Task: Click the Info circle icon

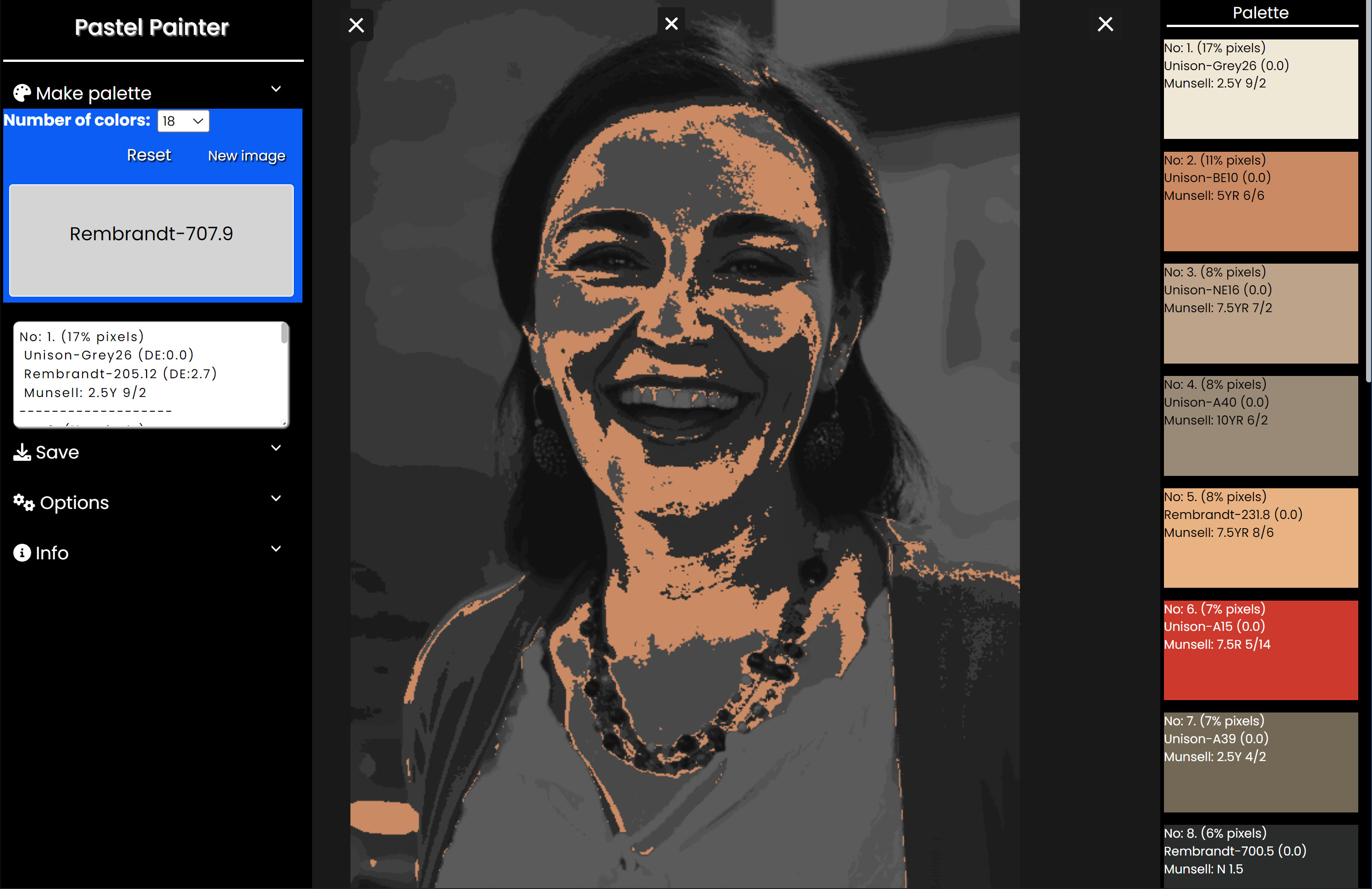Action: click(22, 552)
